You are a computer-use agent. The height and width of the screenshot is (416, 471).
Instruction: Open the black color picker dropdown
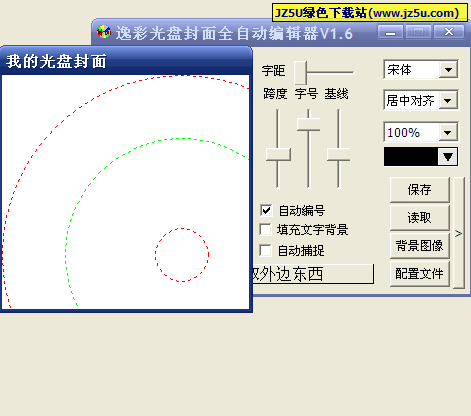pyautogui.click(x=448, y=157)
